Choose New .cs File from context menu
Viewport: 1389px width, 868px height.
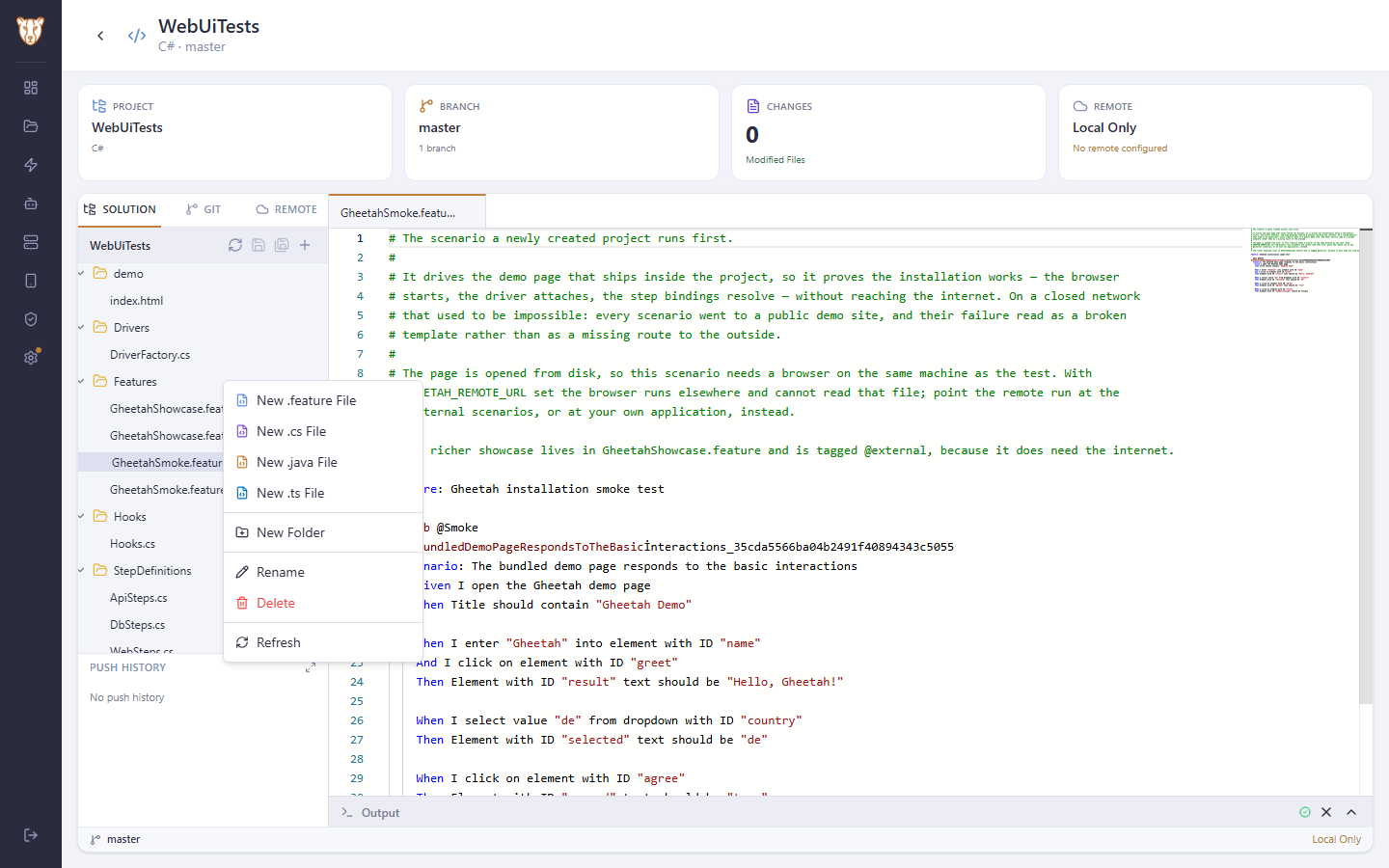click(x=323, y=431)
